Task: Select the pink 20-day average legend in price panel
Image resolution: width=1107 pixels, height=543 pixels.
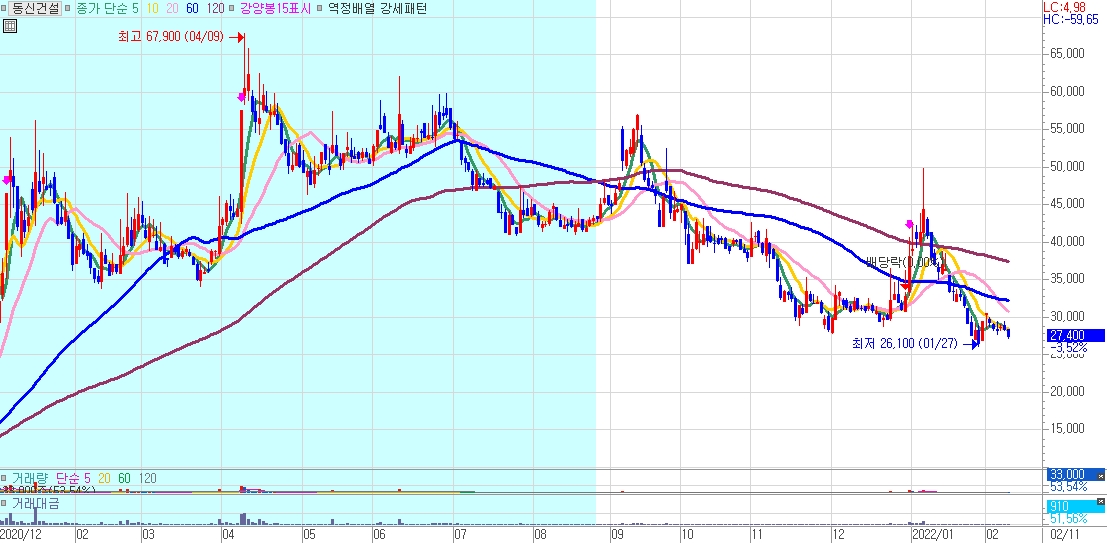Action: [x=172, y=8]
